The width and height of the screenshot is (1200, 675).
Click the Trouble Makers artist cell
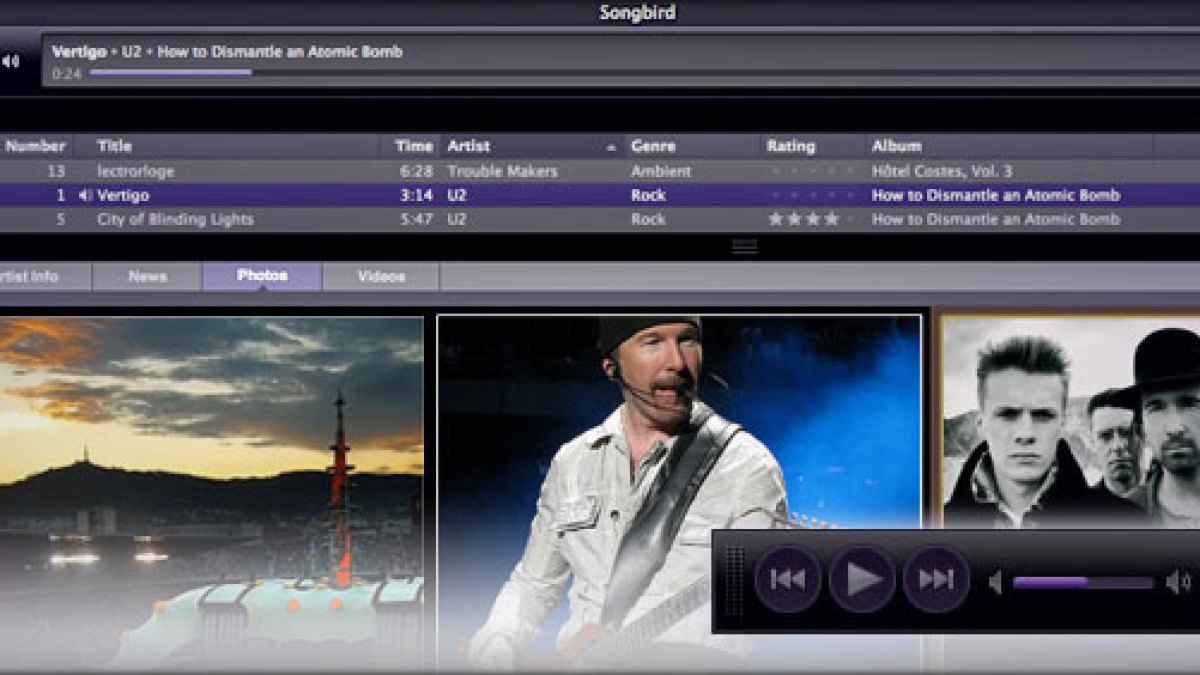click(503, 172)
